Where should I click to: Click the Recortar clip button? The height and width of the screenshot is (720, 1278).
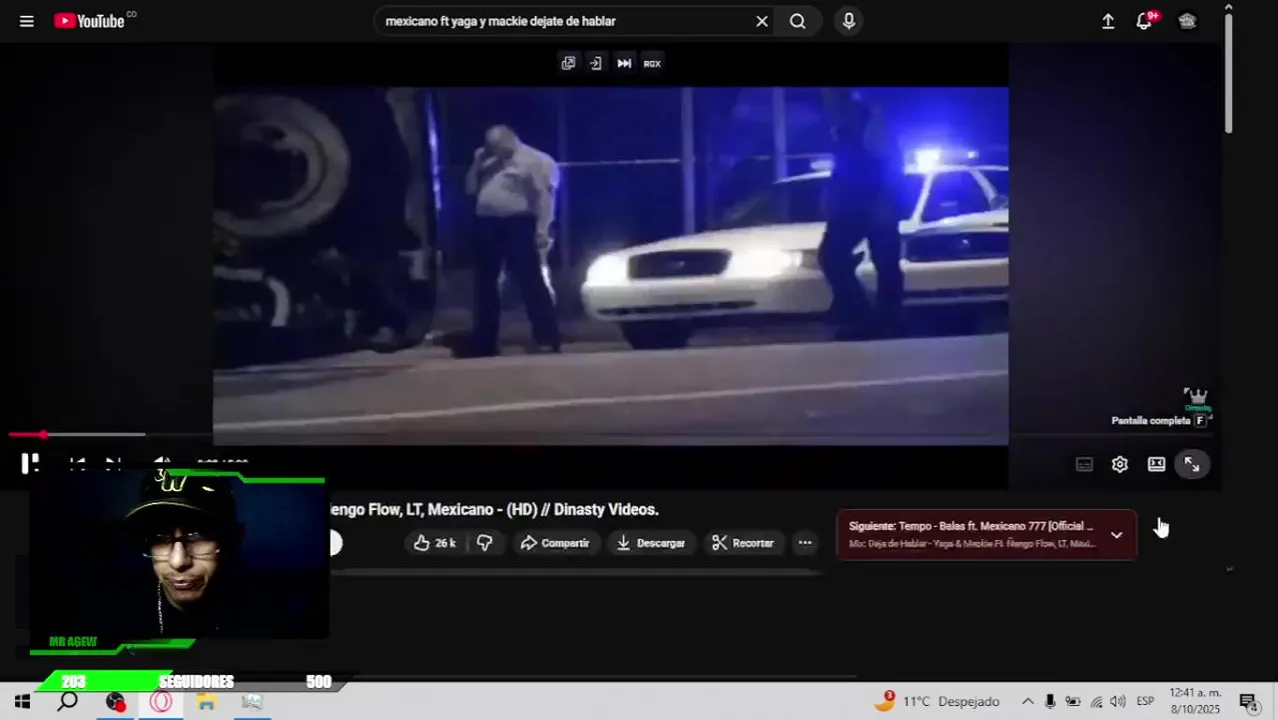[x=743, y=543]
